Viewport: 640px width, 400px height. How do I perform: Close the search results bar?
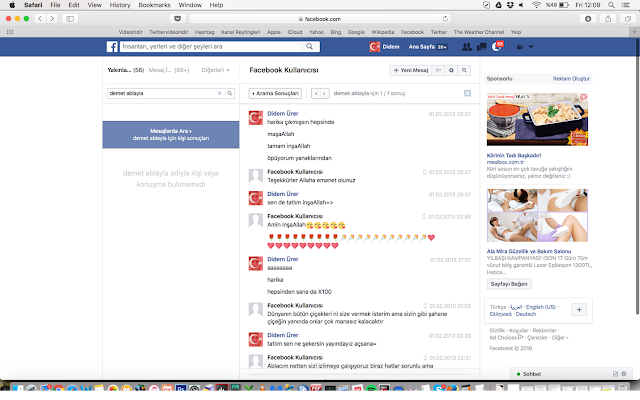tap(467, 93)
